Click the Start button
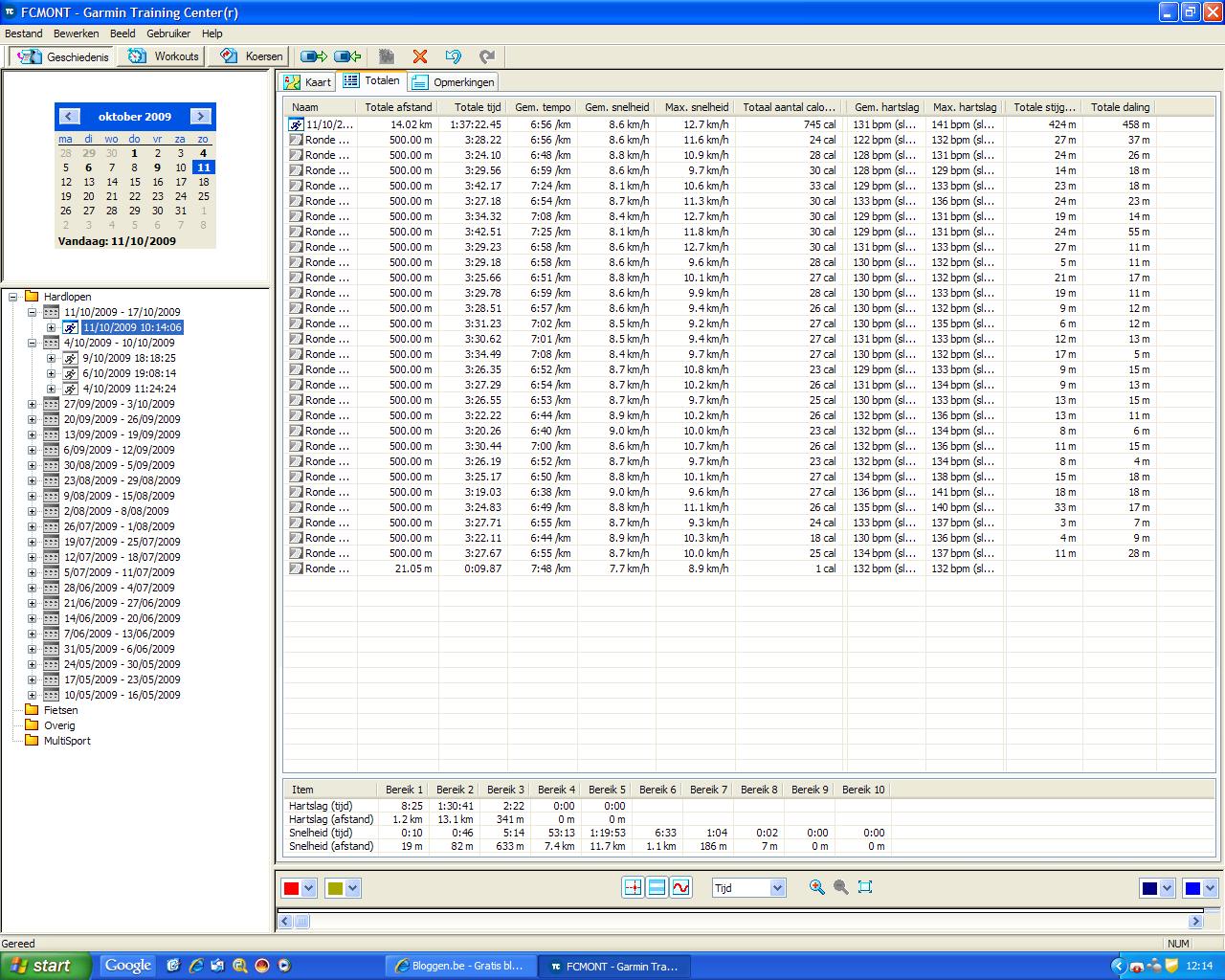The height and width of the screenshot is (980, 1225). click(x=46, y=966)
